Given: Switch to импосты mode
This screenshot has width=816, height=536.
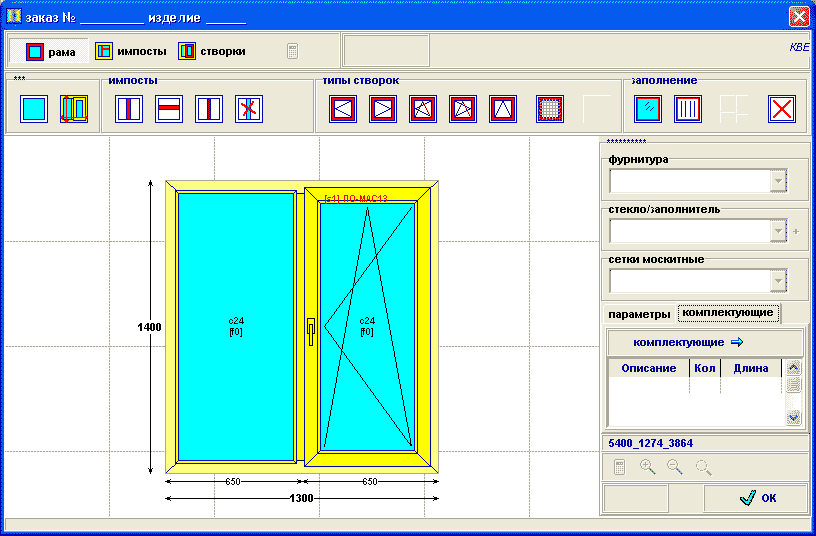Looking at the screenshot, I should point(131,52).
